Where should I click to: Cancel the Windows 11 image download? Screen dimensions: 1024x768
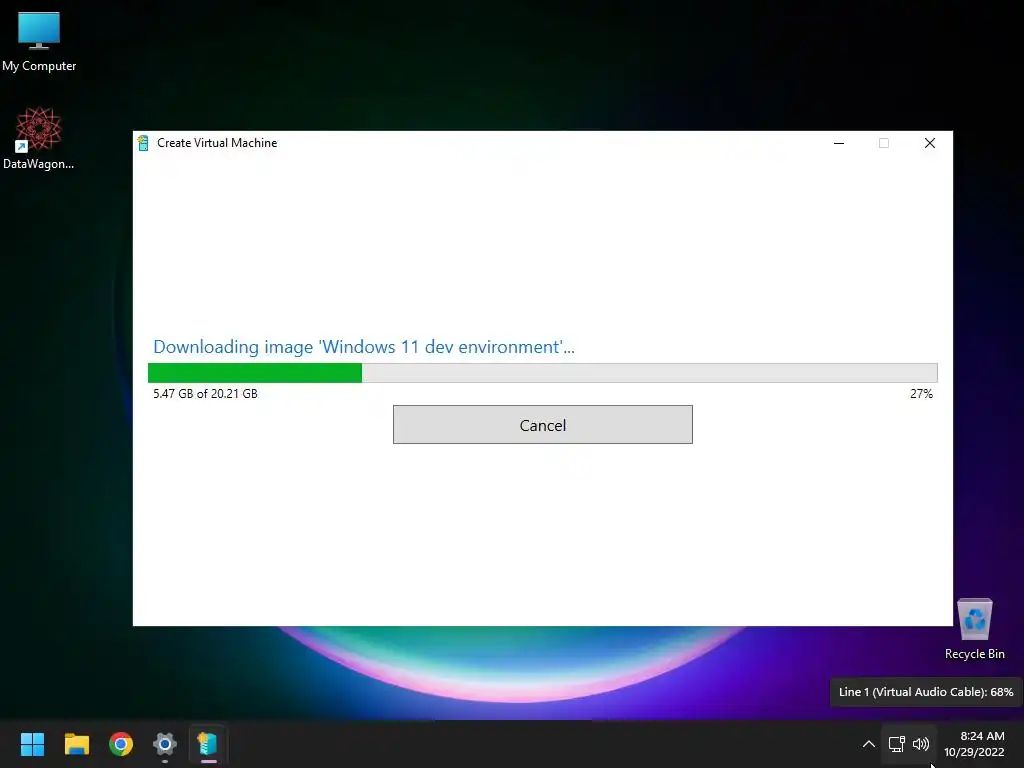543,424
